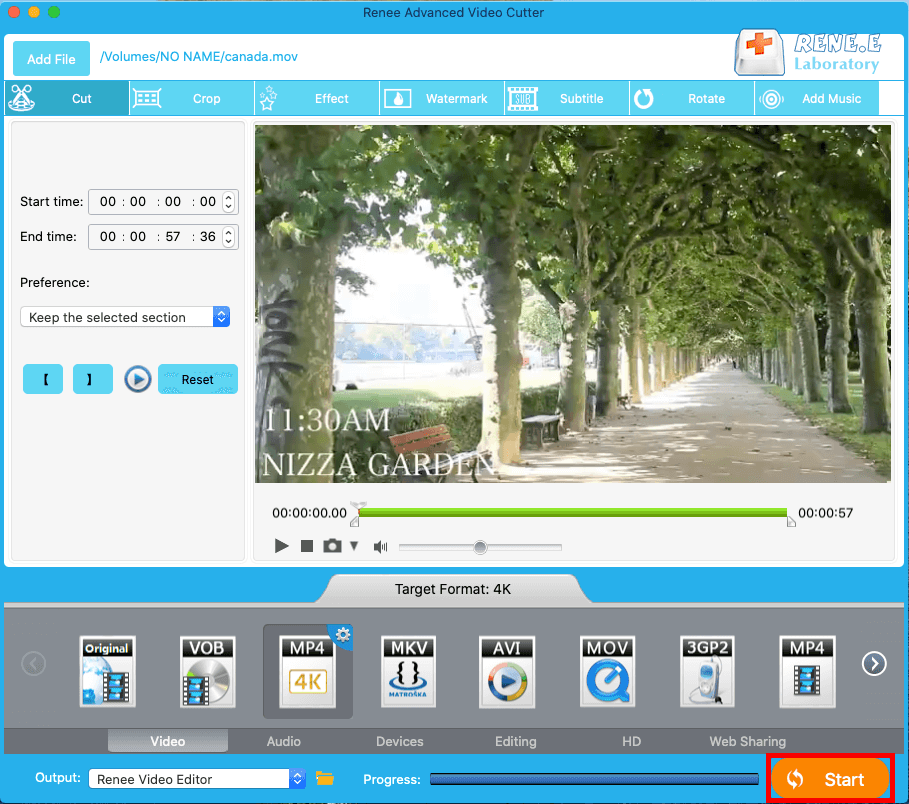This screenshot has width=909, height=804.
Task: Switch to the HD format category
Action: point(631,741)
